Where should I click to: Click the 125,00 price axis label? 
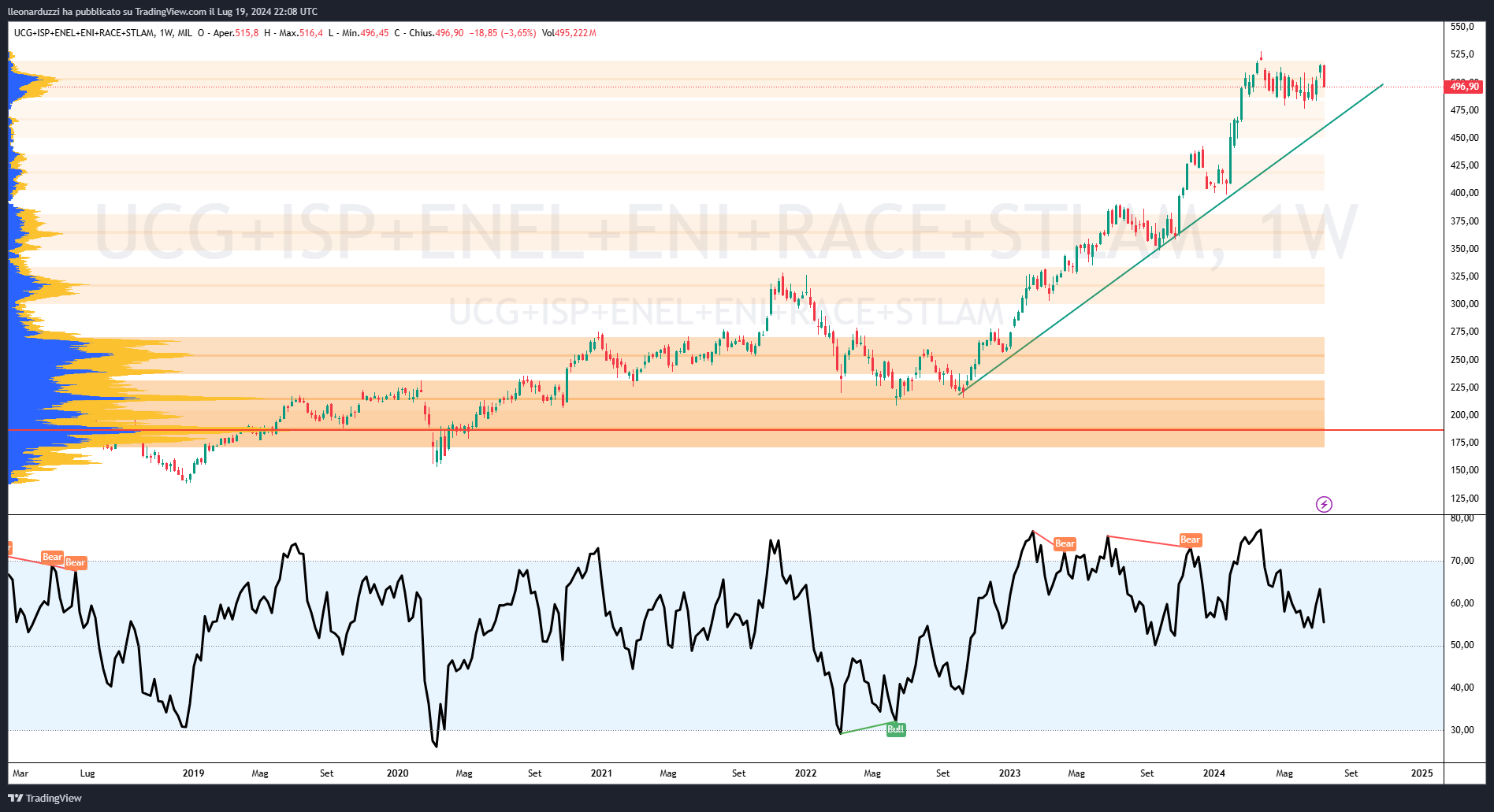1465,499
